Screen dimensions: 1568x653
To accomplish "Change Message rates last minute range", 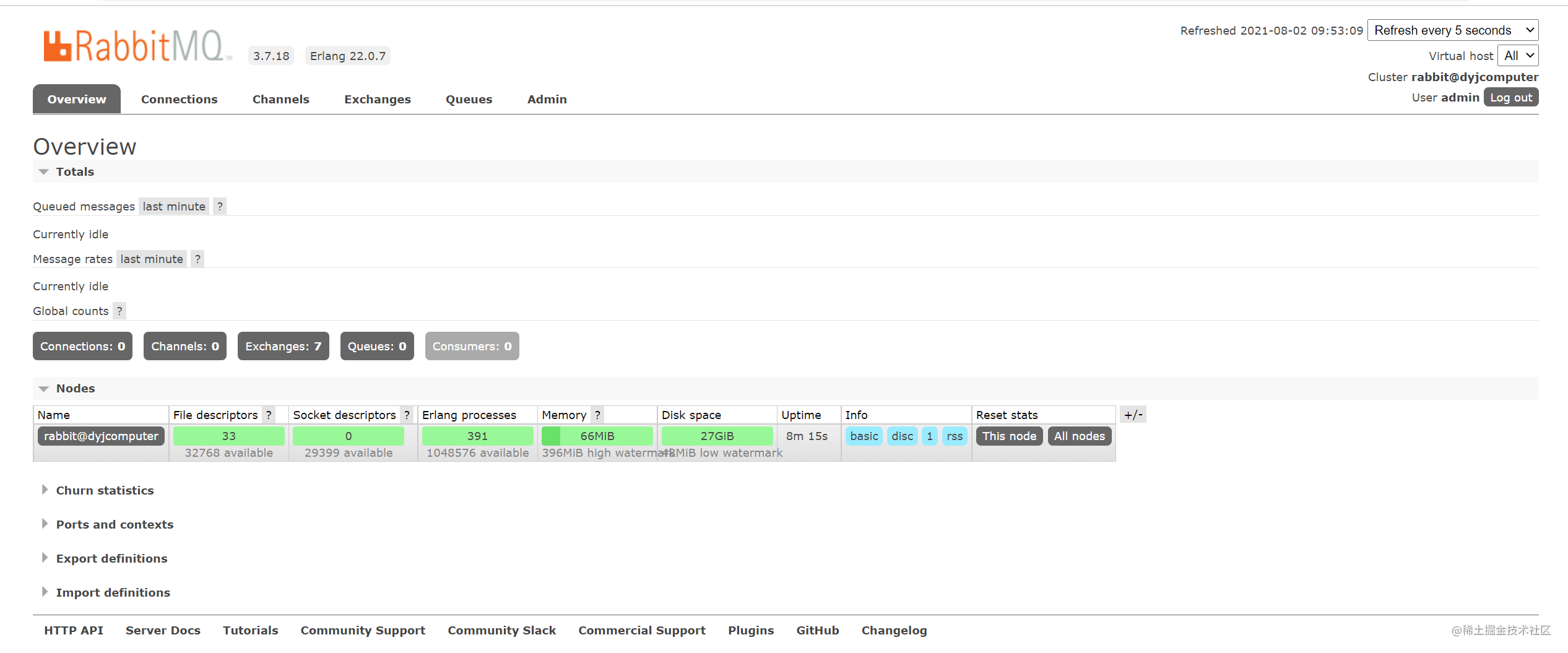I will pyautogui.click(x=152, y=259).
